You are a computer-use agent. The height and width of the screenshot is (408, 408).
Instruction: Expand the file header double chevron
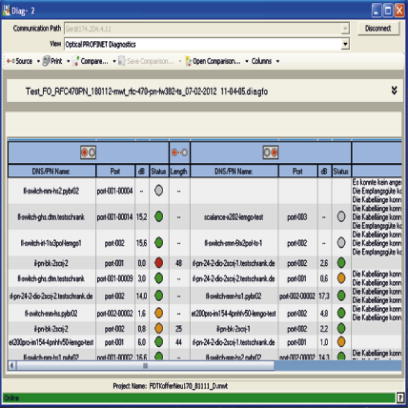pyautogui.click(x=394, y=90)
